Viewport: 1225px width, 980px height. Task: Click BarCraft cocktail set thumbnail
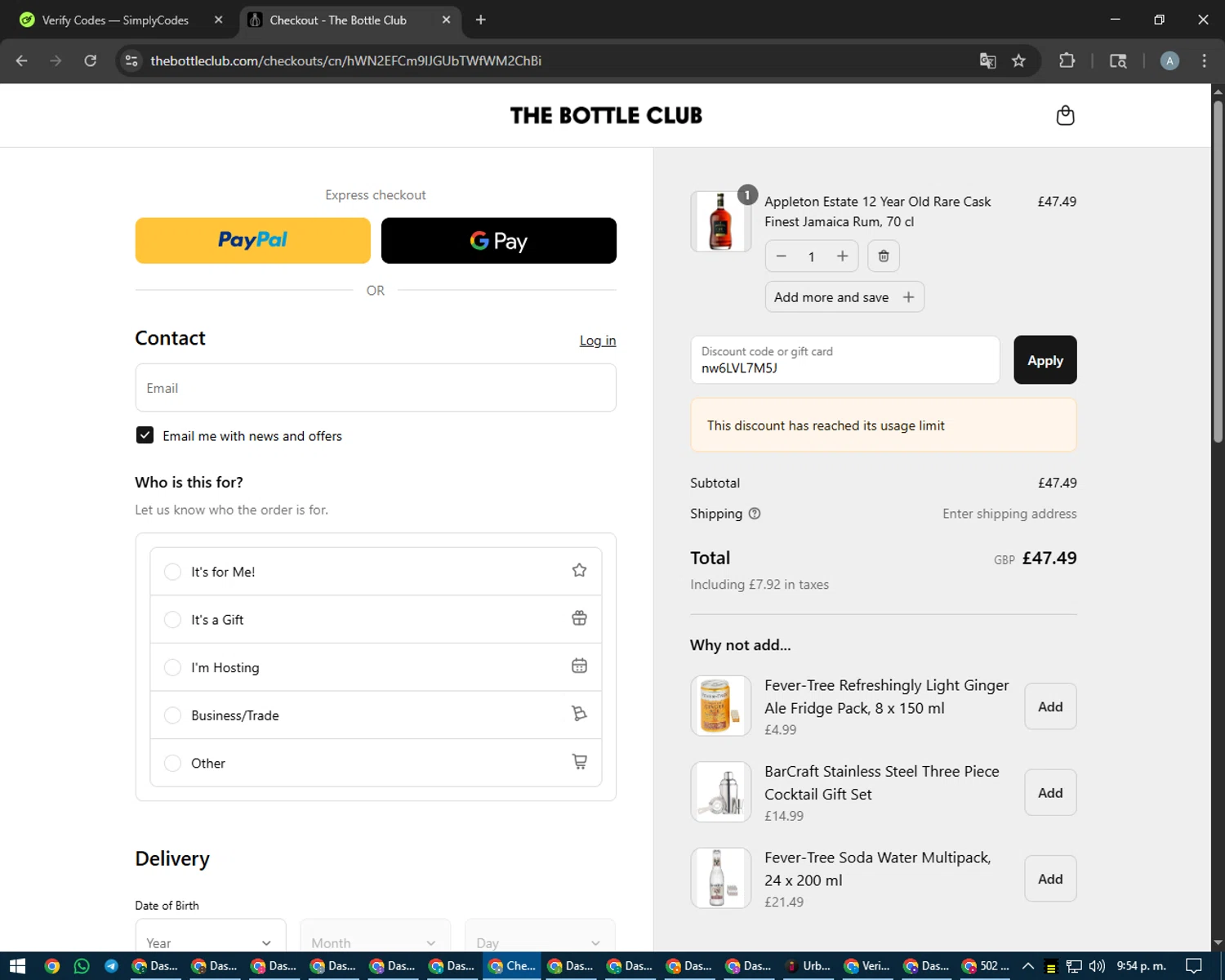click(x=720, y=792)
